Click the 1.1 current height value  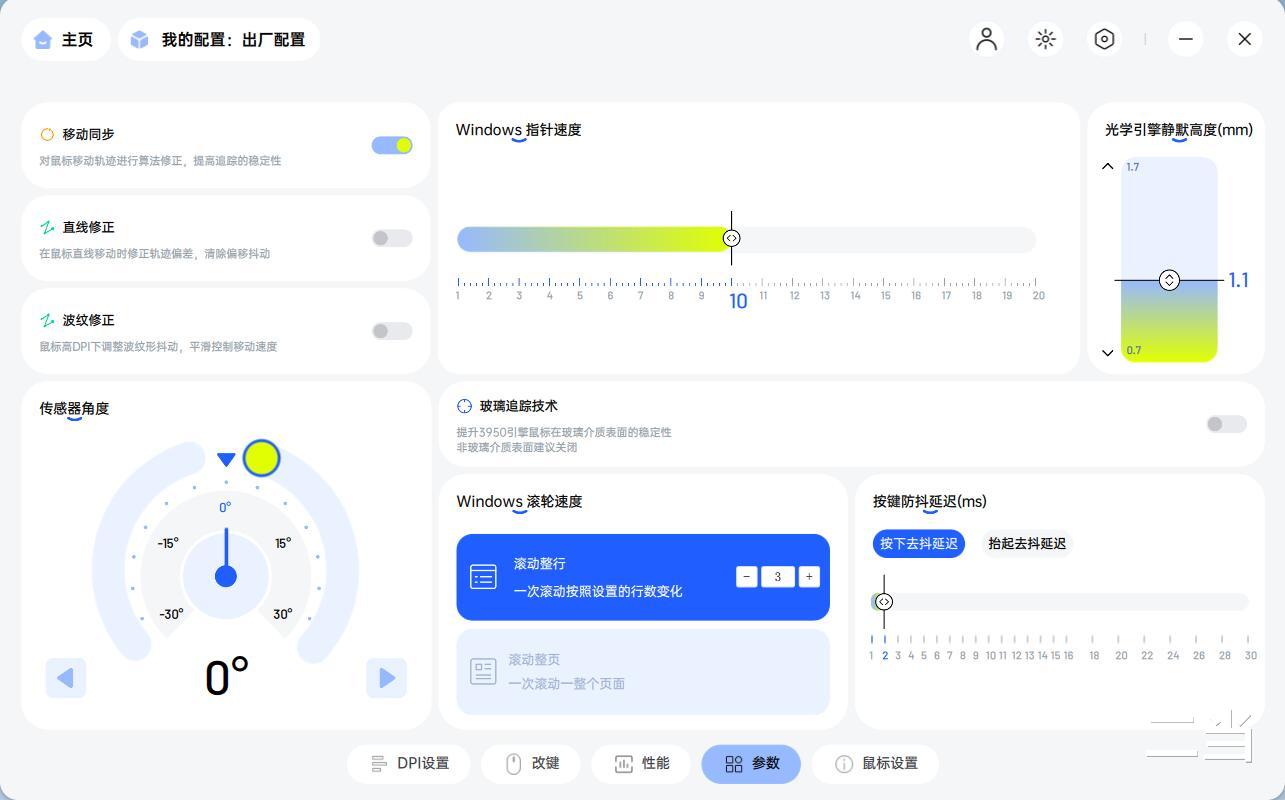pos(1238,280)
